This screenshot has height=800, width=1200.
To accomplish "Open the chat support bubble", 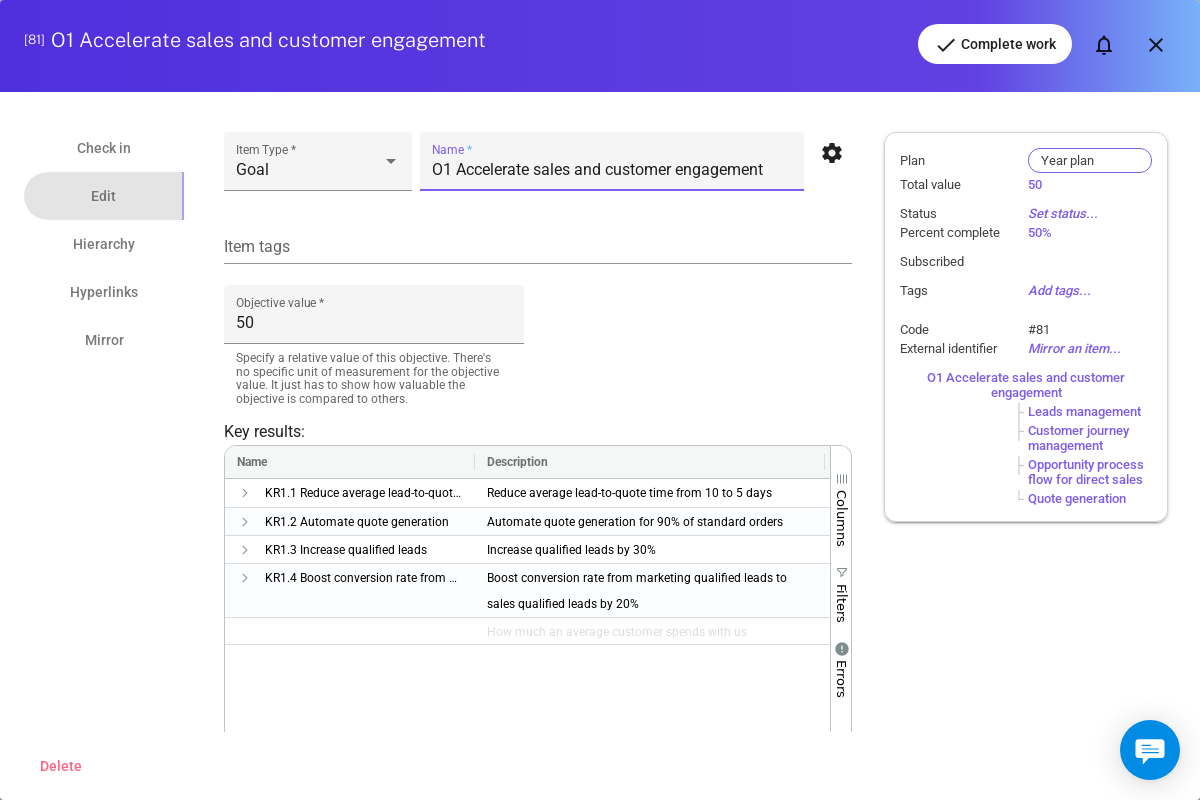I will coord(1150,750).
